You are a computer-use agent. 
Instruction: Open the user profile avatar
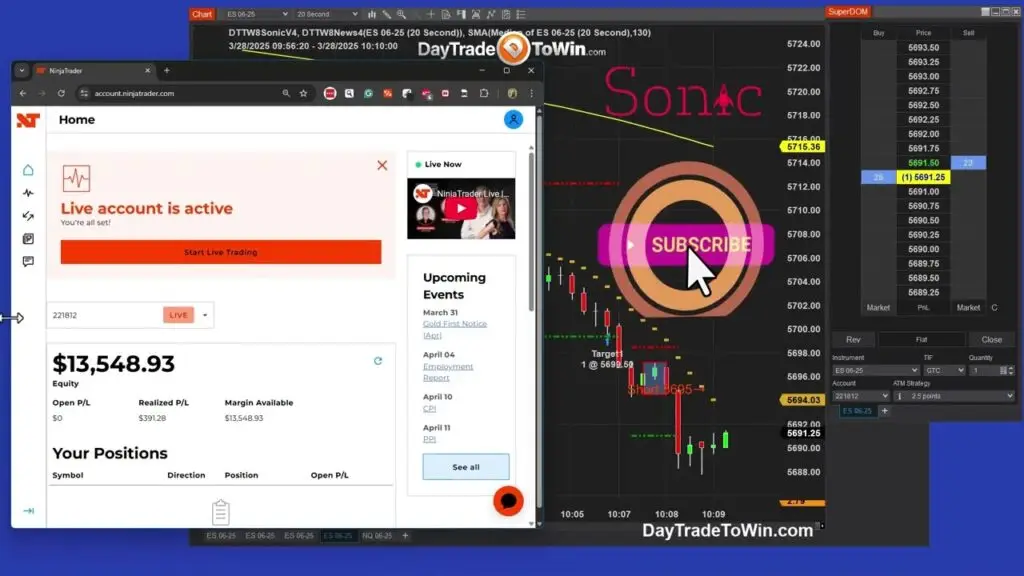[x=513, y=120]
